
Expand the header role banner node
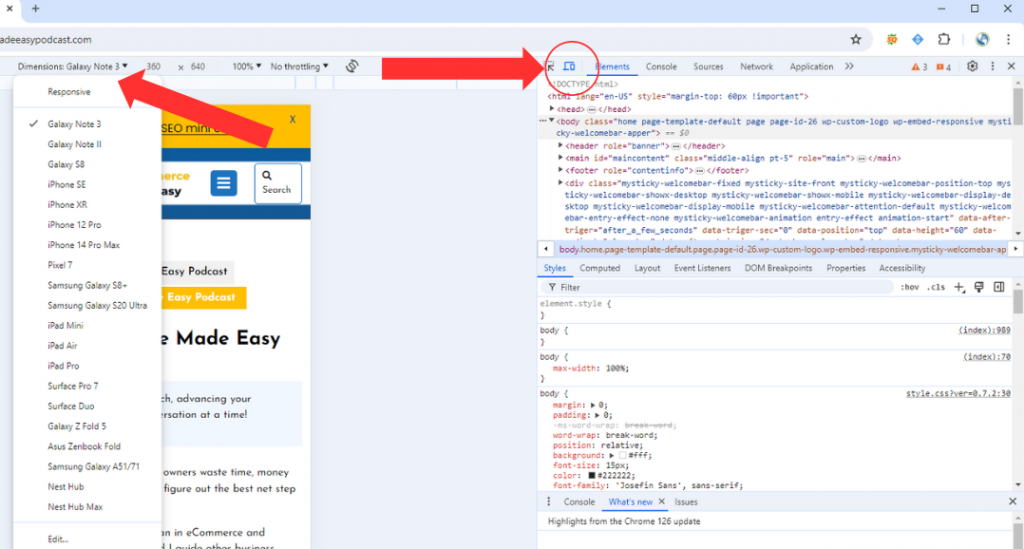(x=560, y=146)
